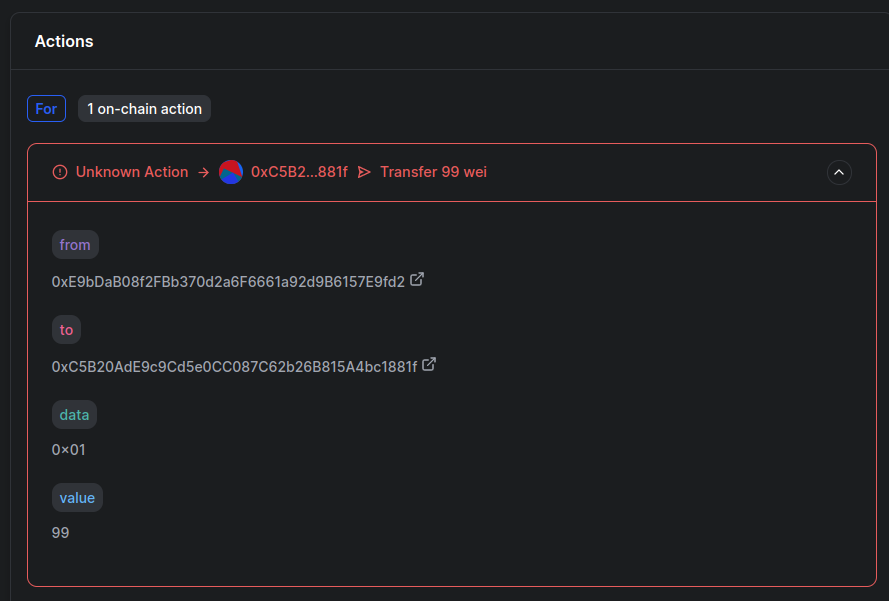This screenshot has height=601, width=889.
Task: Click the value tag
Action: pyautogui.click(x=77, y=497)
